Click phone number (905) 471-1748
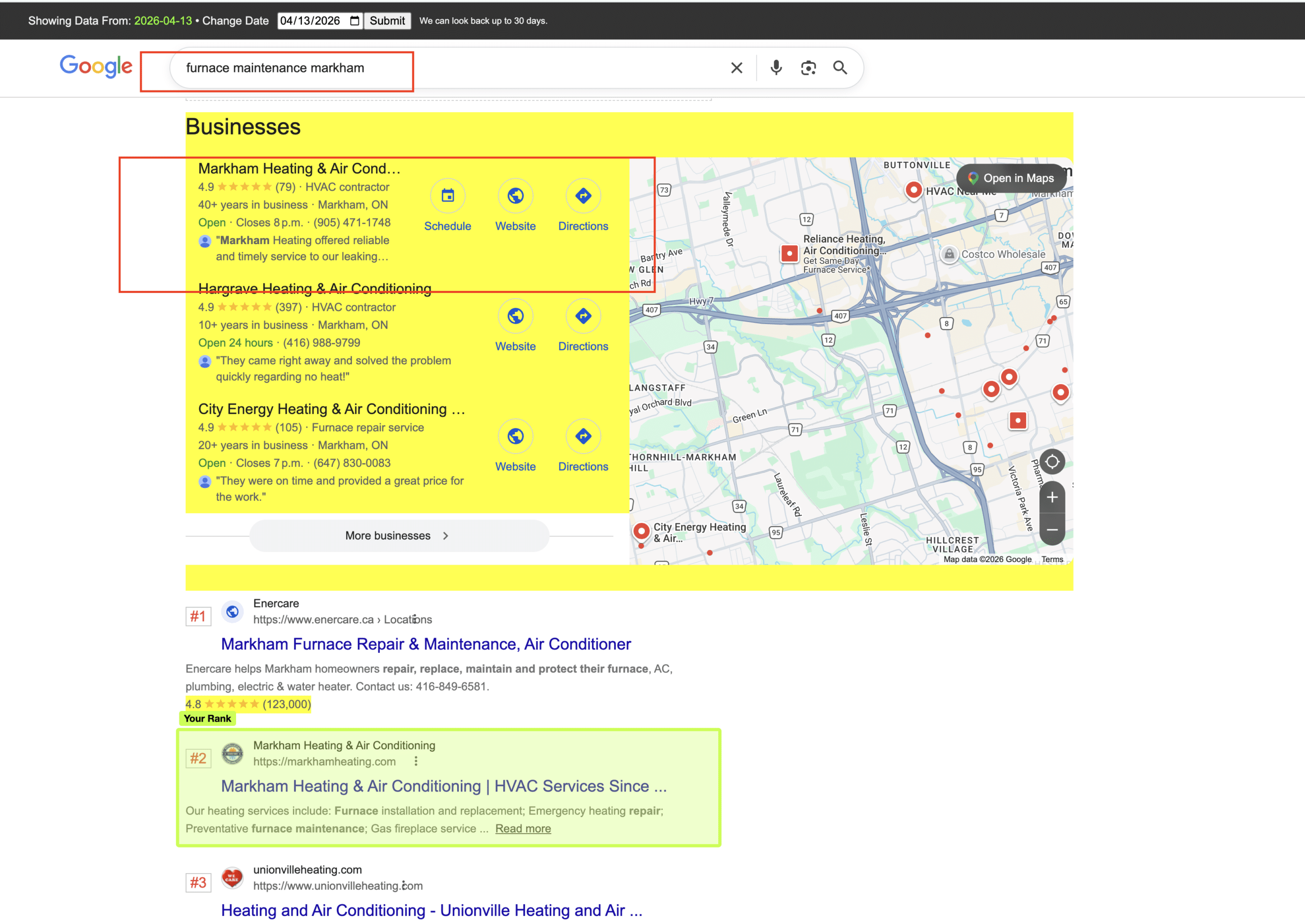Image resolution: width=1305 pixels, height=924 pixels. (352, 223)
